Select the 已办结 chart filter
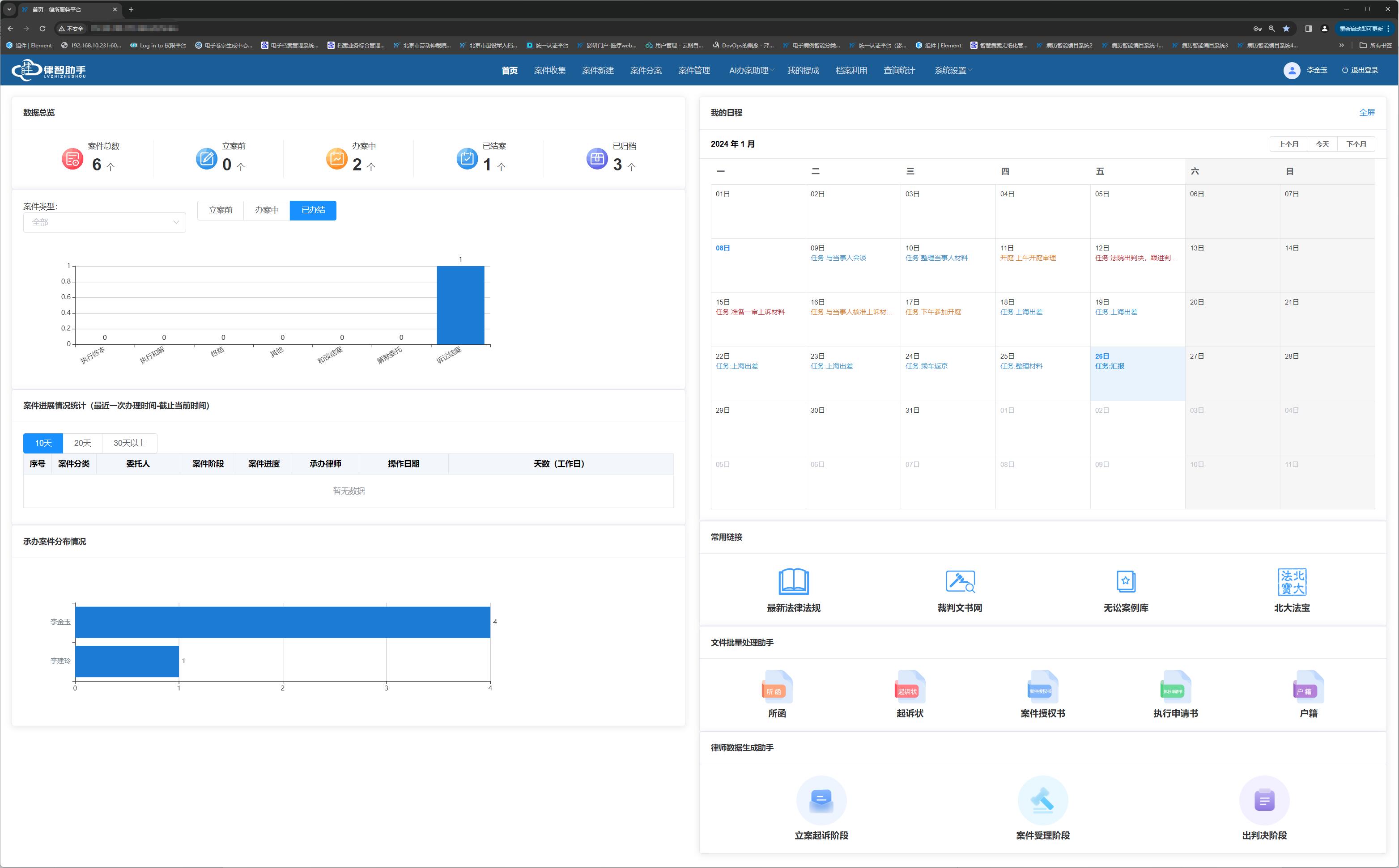1399x868 pixels. (313, 210)
